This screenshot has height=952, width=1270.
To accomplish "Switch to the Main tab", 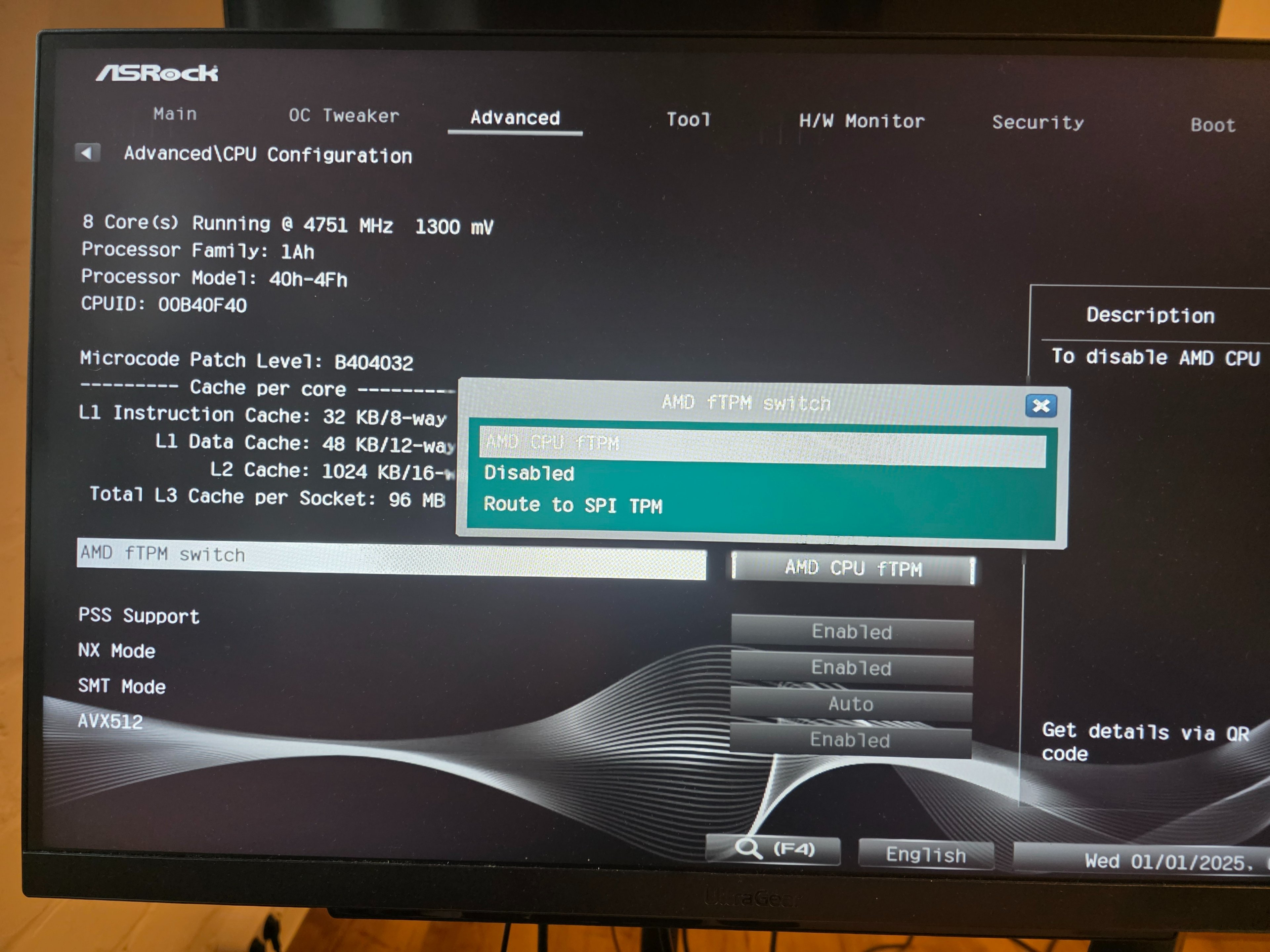I will (175, 114).
